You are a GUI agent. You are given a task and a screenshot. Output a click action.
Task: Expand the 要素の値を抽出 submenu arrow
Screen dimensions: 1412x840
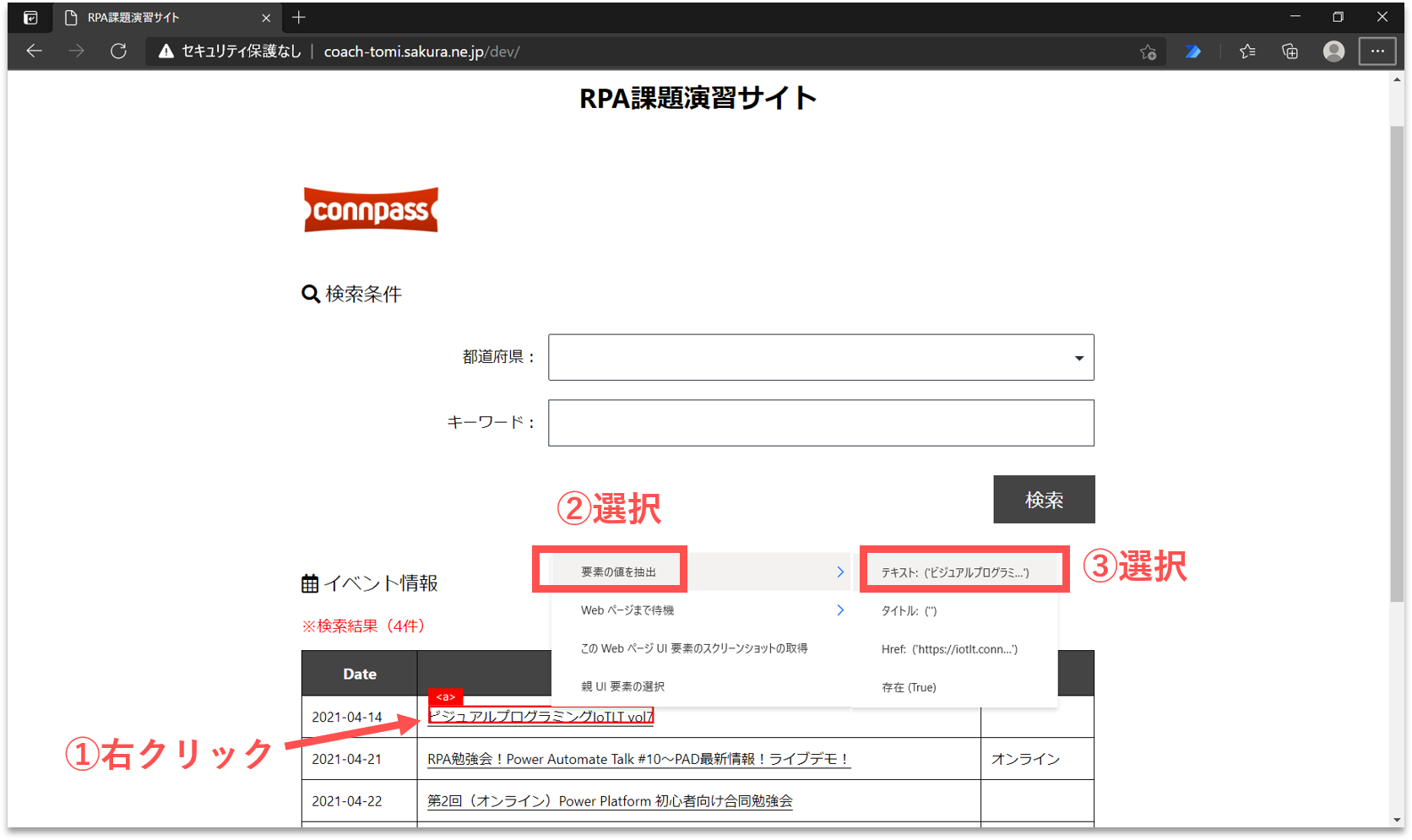coord(839,572)
